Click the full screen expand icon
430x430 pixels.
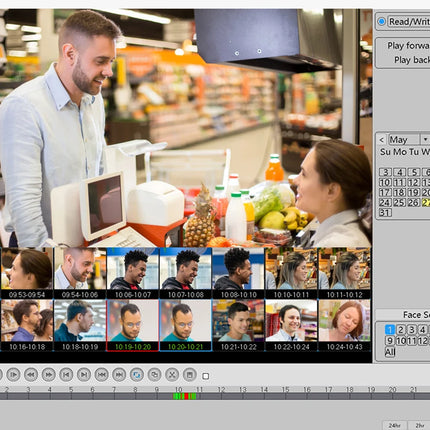[172, 375]
